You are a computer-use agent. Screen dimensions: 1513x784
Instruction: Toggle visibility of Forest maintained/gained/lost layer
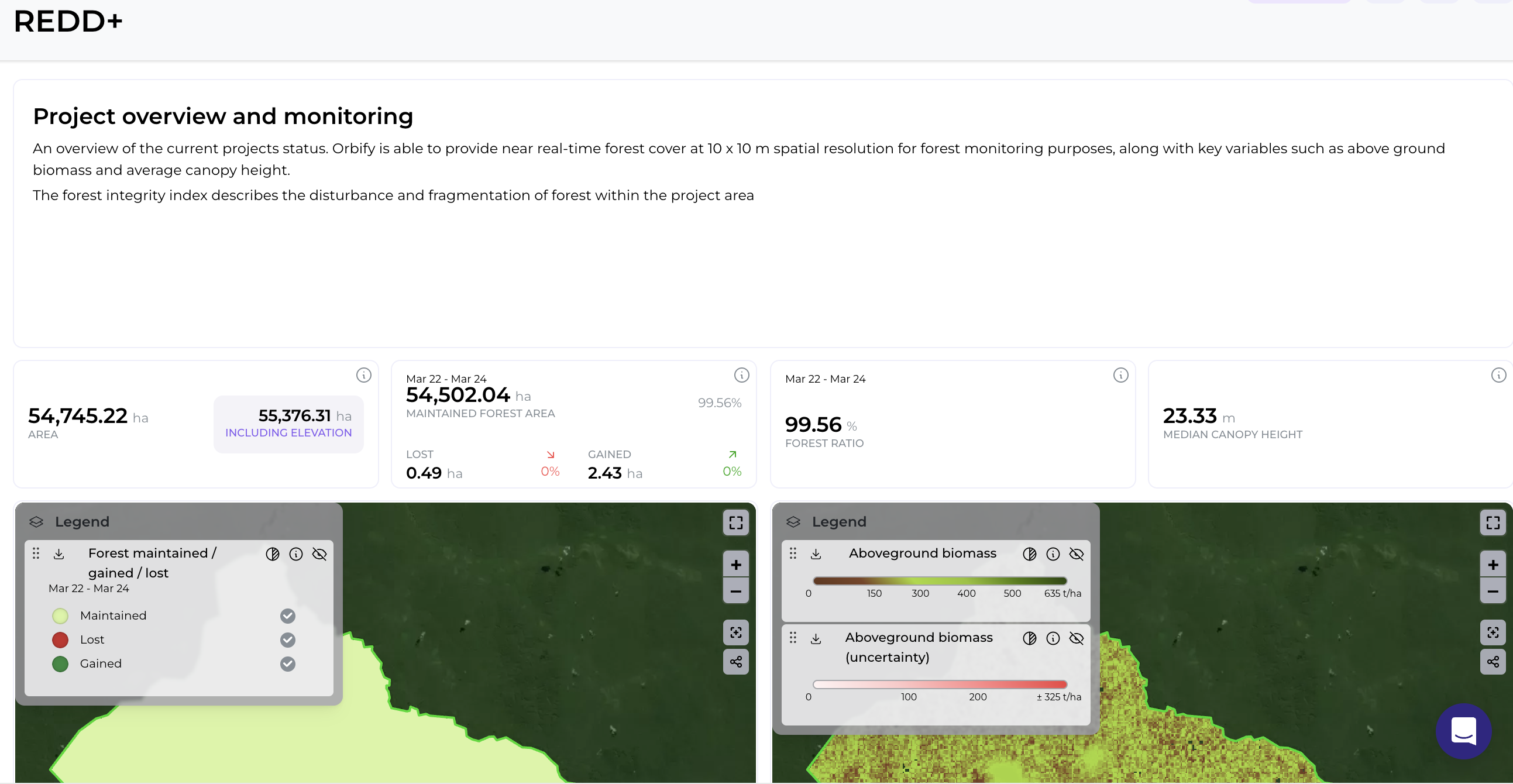(319, 553)
